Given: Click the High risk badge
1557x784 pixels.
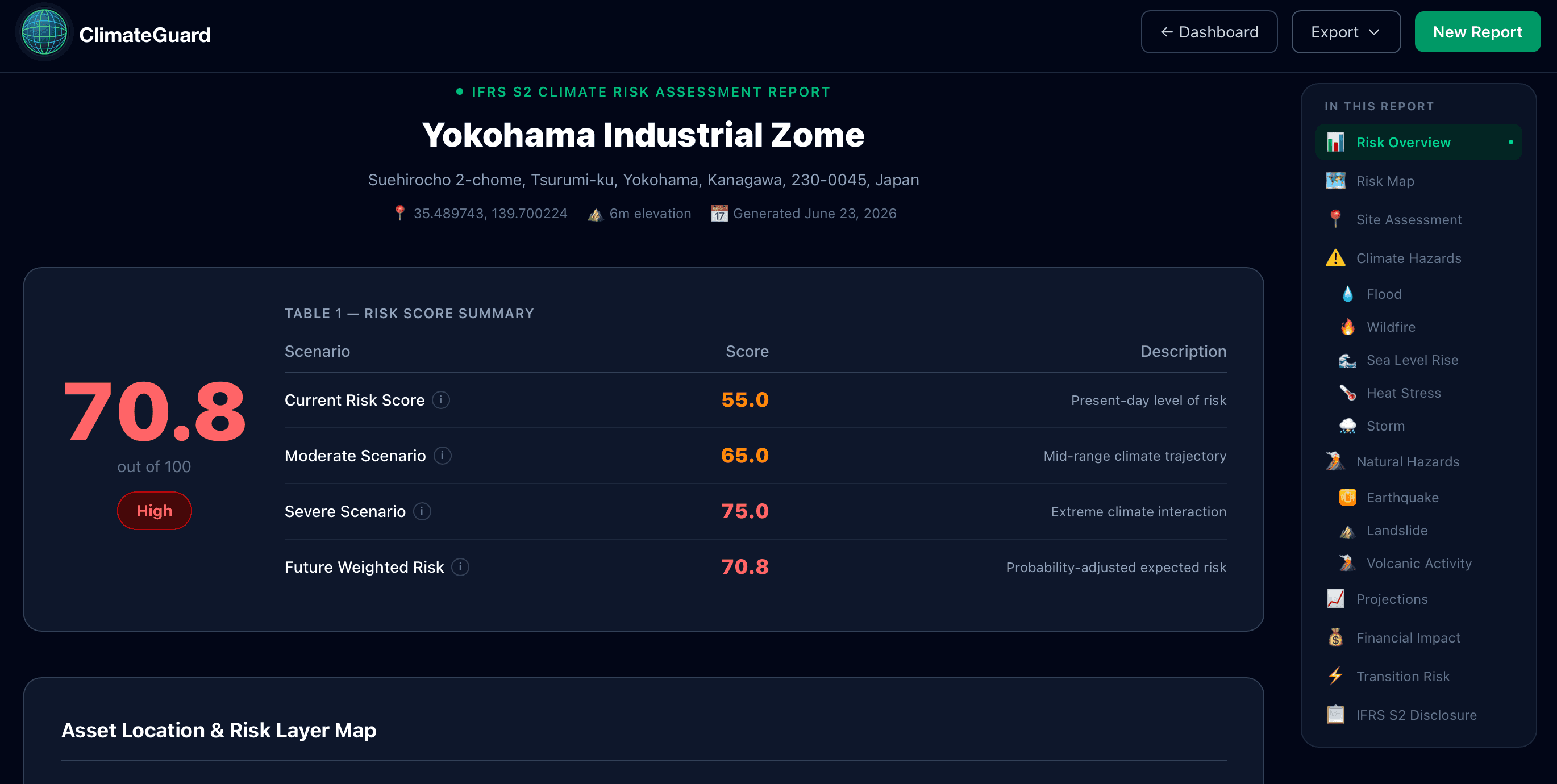Looking at the screenshot, I should (154, 511).
